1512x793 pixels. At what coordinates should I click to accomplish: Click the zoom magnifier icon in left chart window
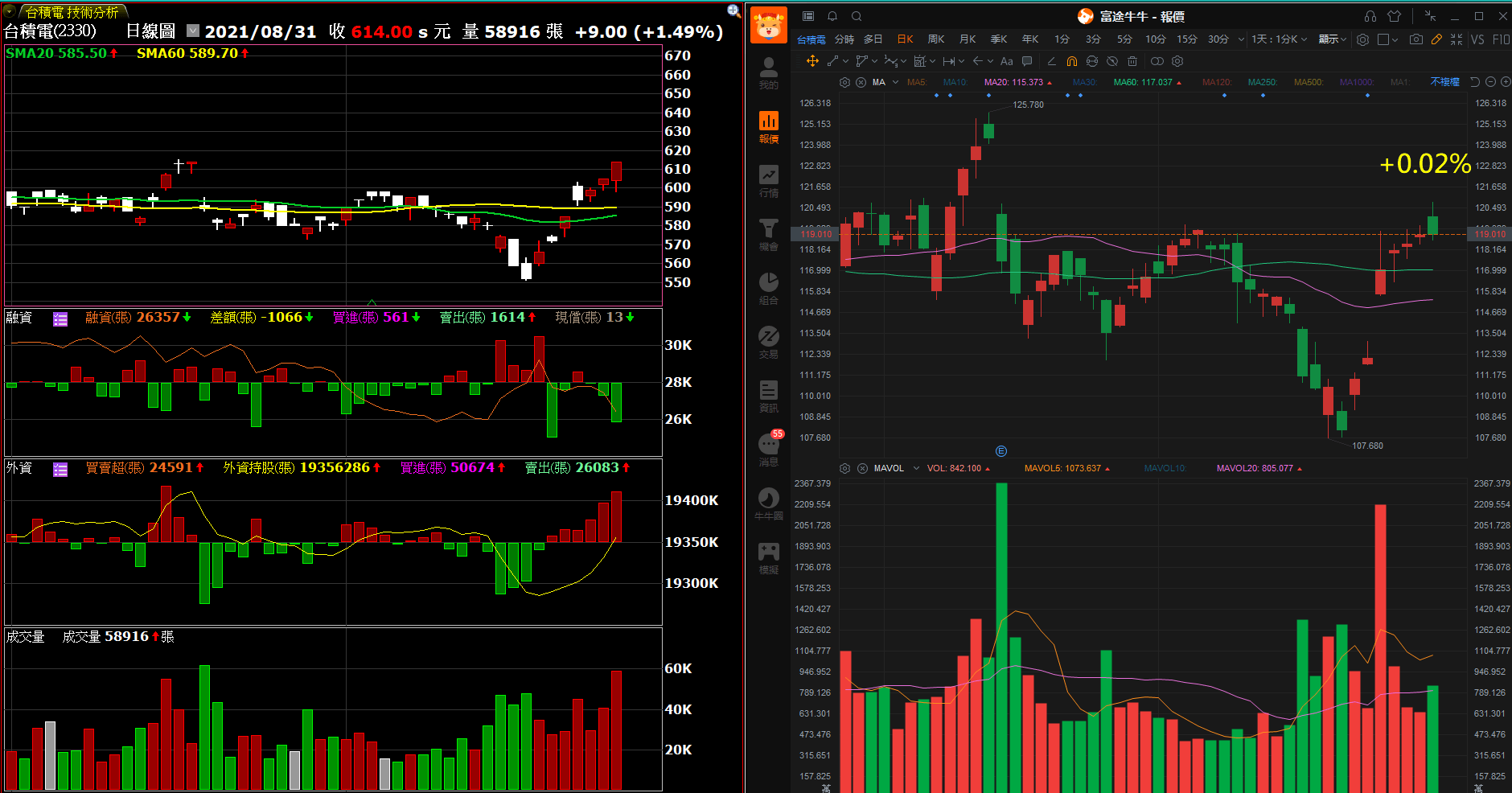(733, 10)
